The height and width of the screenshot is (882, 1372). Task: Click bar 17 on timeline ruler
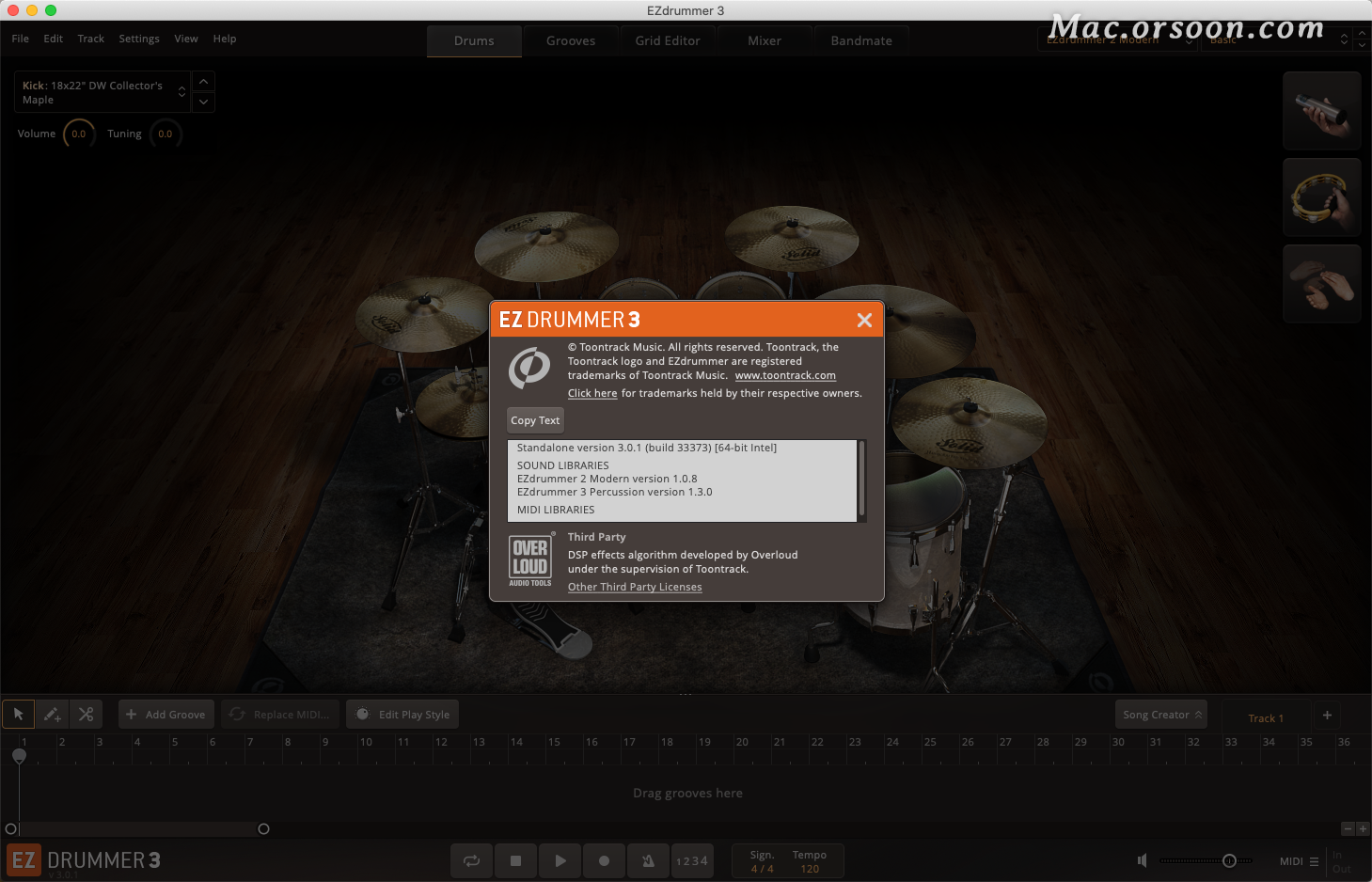pyautogui.click(x=629, y=742)
